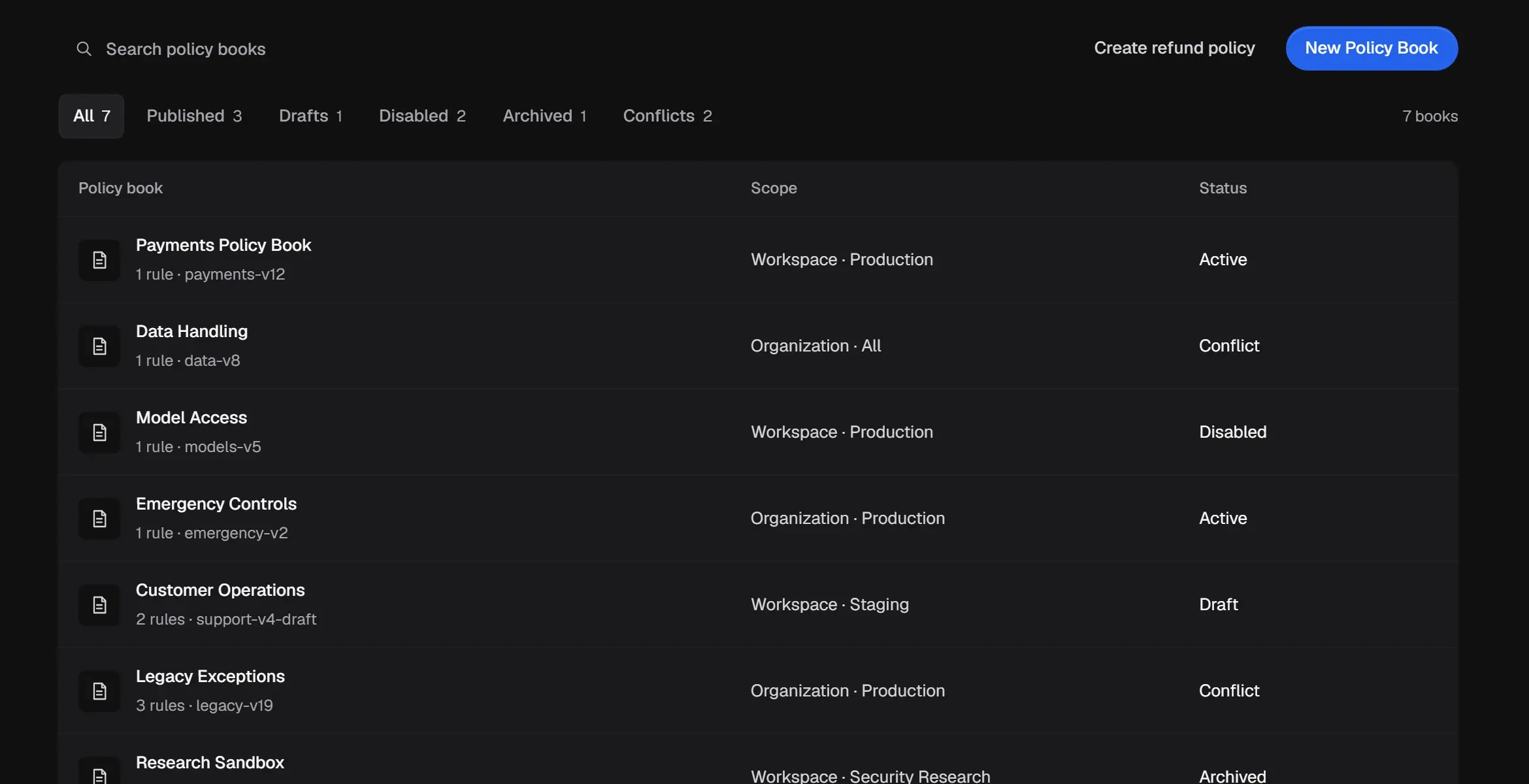Image resolution: width=1529 pixels, height=784 pixels.
Task: Click the Model Access document icon
Action: [99, 433]
